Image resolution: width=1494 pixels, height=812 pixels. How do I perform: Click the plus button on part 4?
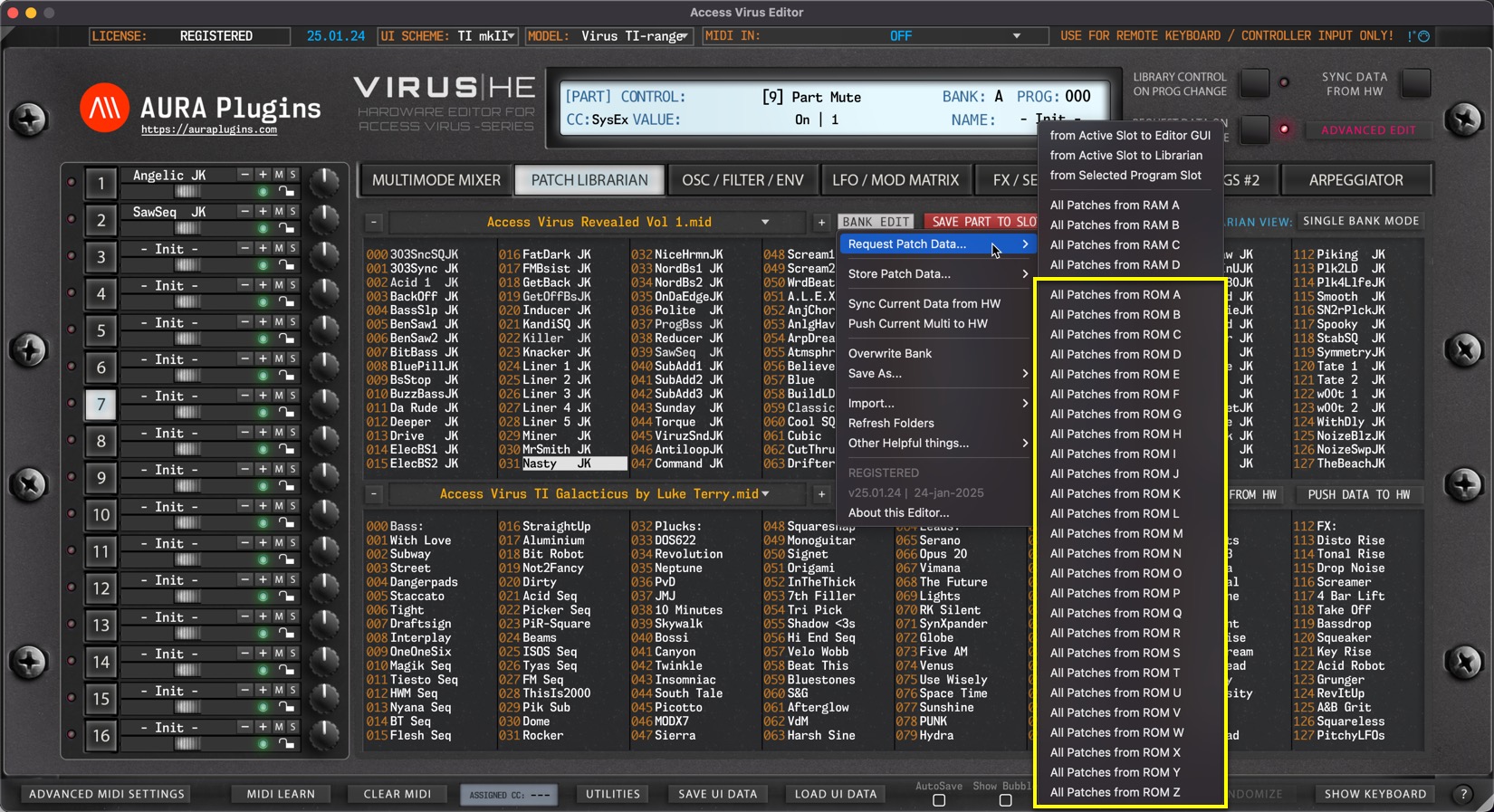(x=263, y=285)
